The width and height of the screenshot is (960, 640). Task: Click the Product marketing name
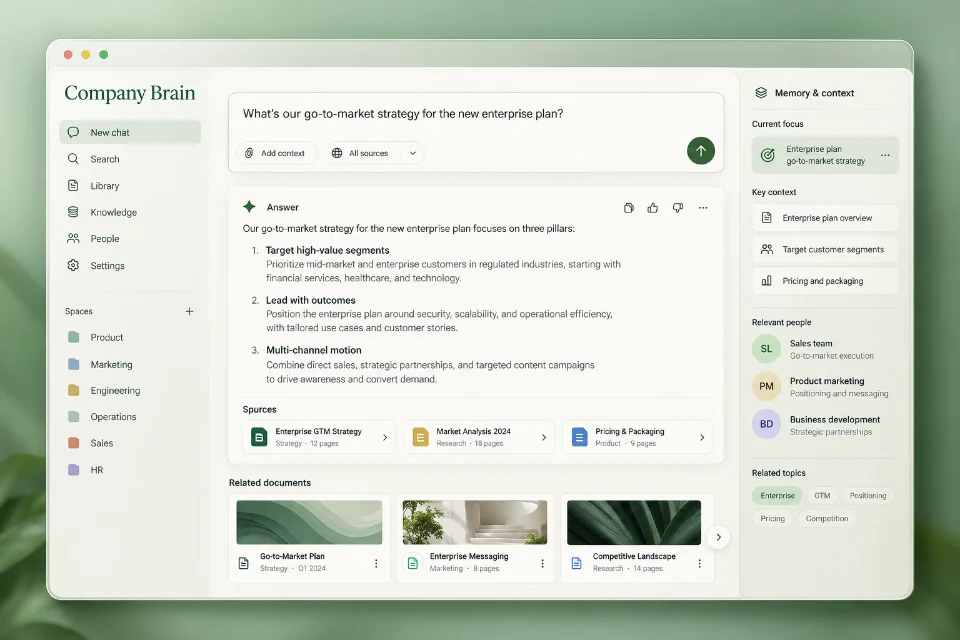827,381
